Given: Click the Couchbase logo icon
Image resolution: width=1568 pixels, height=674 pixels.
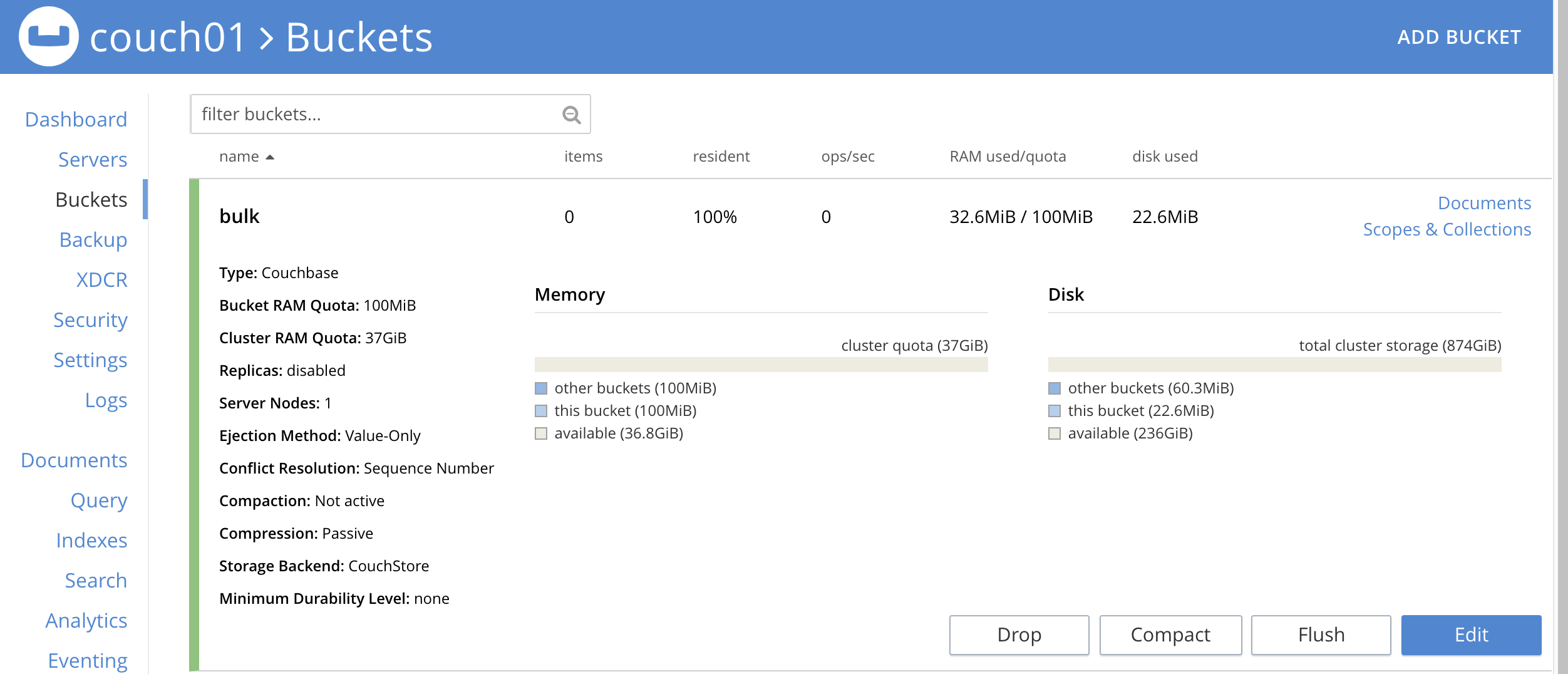Looking at the screenshot, I should (49, 36).
